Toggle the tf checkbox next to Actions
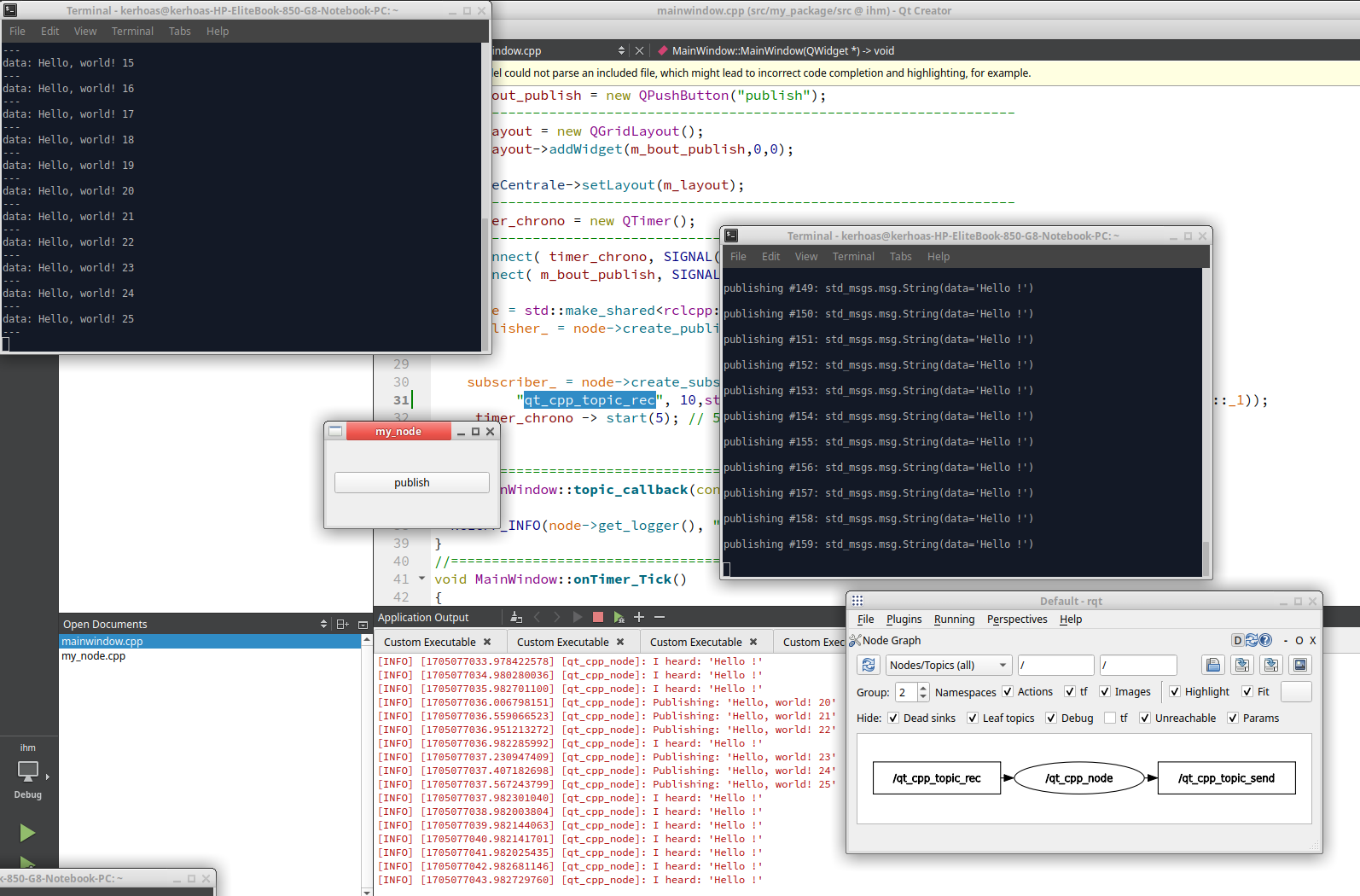 click(x=1070, y=692)
